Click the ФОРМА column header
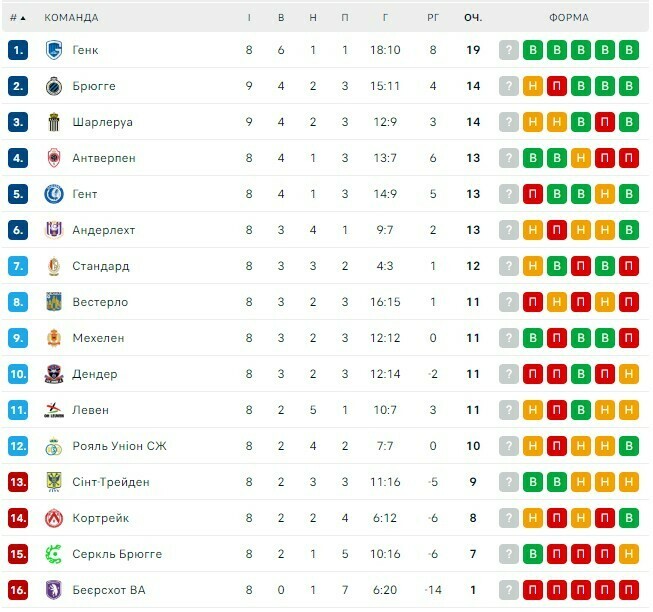 coord(568,18)
